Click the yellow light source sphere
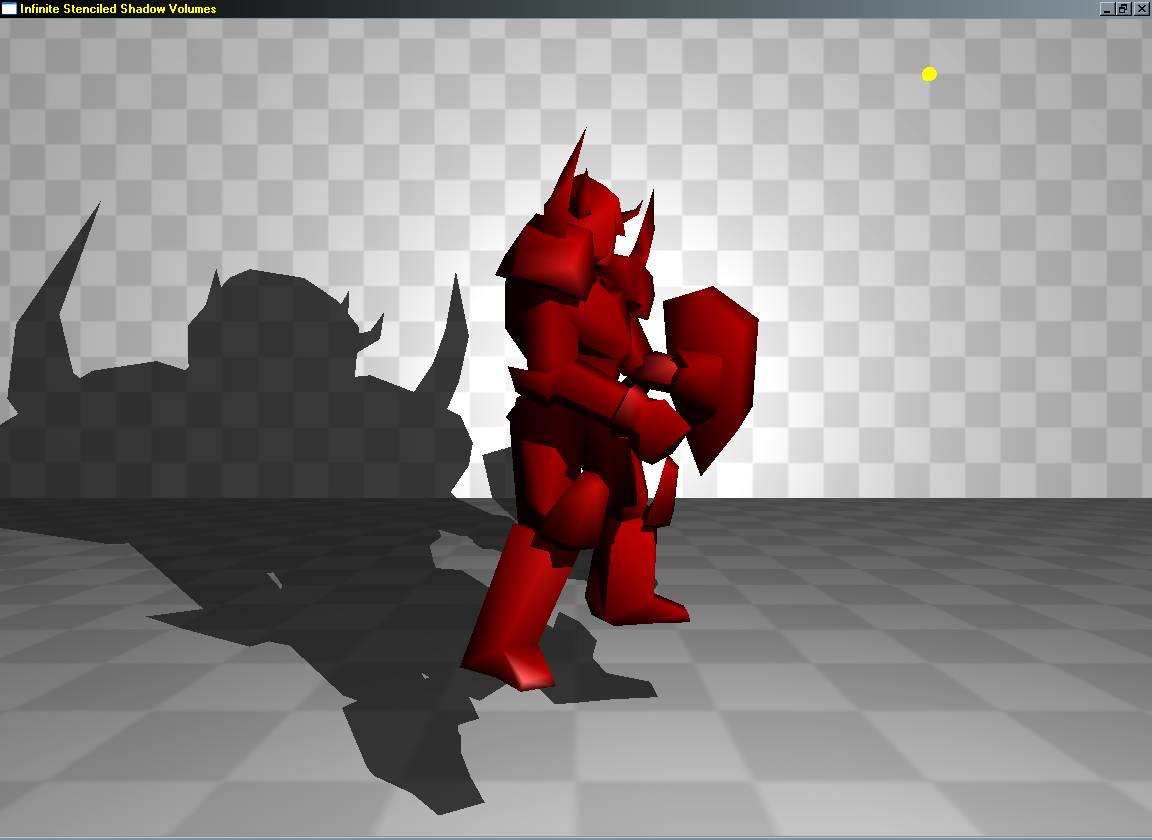1152x840 pixels. point(929,74)
